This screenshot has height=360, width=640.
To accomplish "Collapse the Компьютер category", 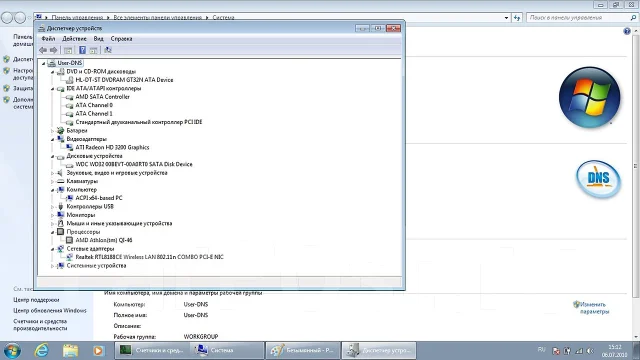I will (x=53, y=190).
